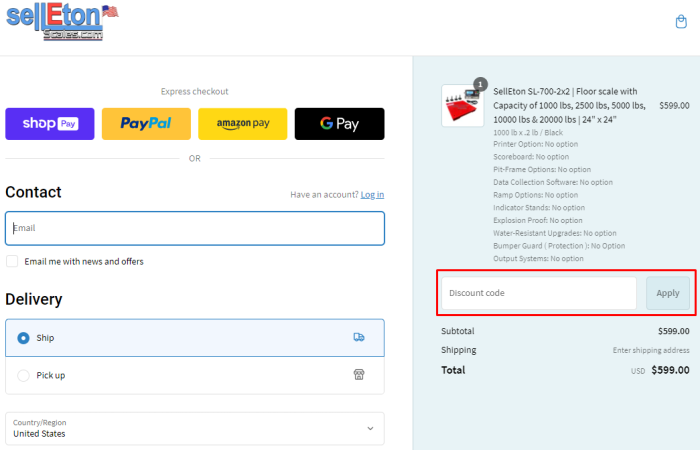The width and height of the screenshot is (700, 450).
Task: Pay with Shop Pay
Action: pyautogui.click(x=50, y=124)
